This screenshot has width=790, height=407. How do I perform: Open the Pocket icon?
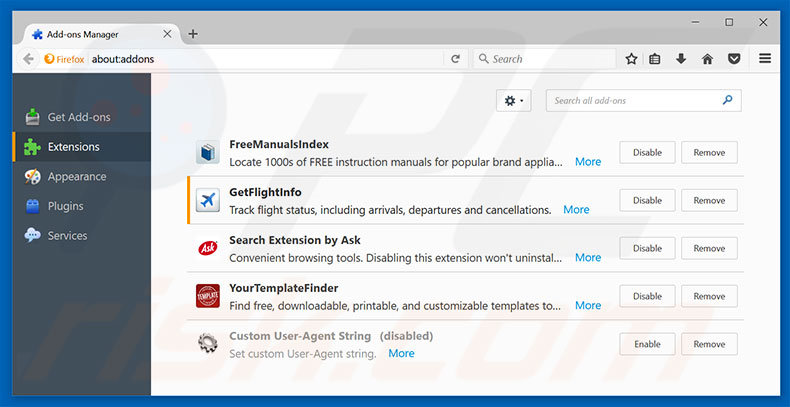[x=735, y=59]
